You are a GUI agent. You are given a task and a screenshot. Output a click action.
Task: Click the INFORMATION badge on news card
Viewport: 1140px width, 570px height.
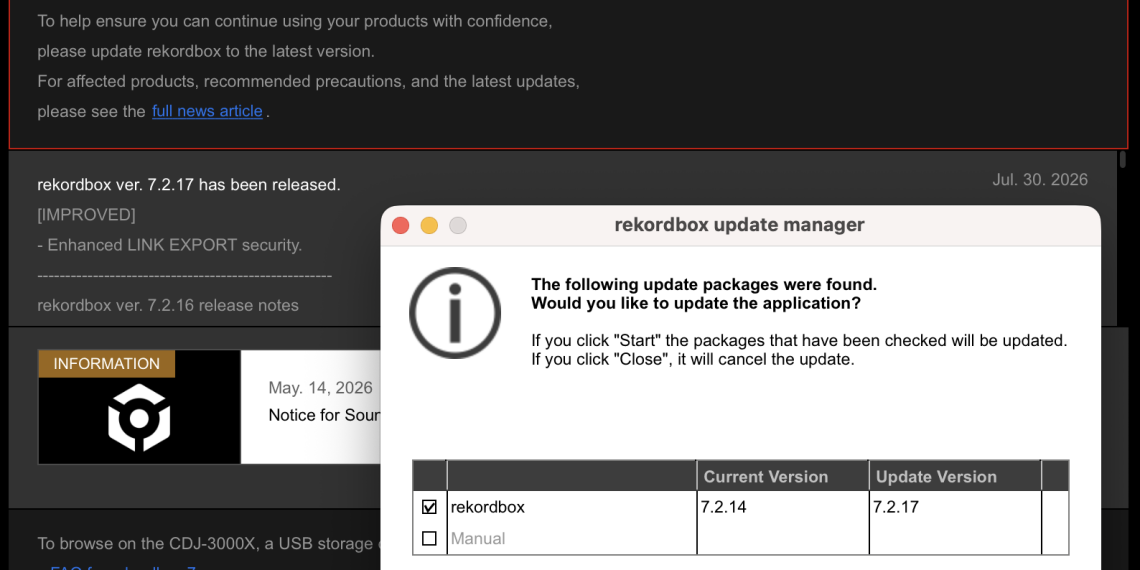[107, 364]
